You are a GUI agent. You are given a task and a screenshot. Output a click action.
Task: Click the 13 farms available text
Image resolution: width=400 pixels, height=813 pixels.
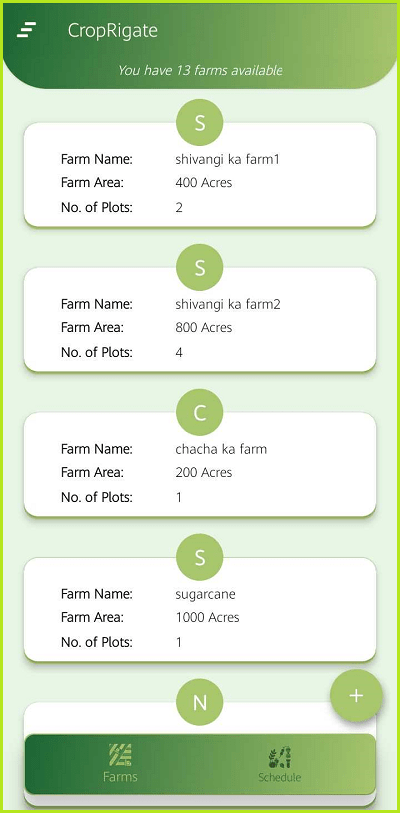200,70
